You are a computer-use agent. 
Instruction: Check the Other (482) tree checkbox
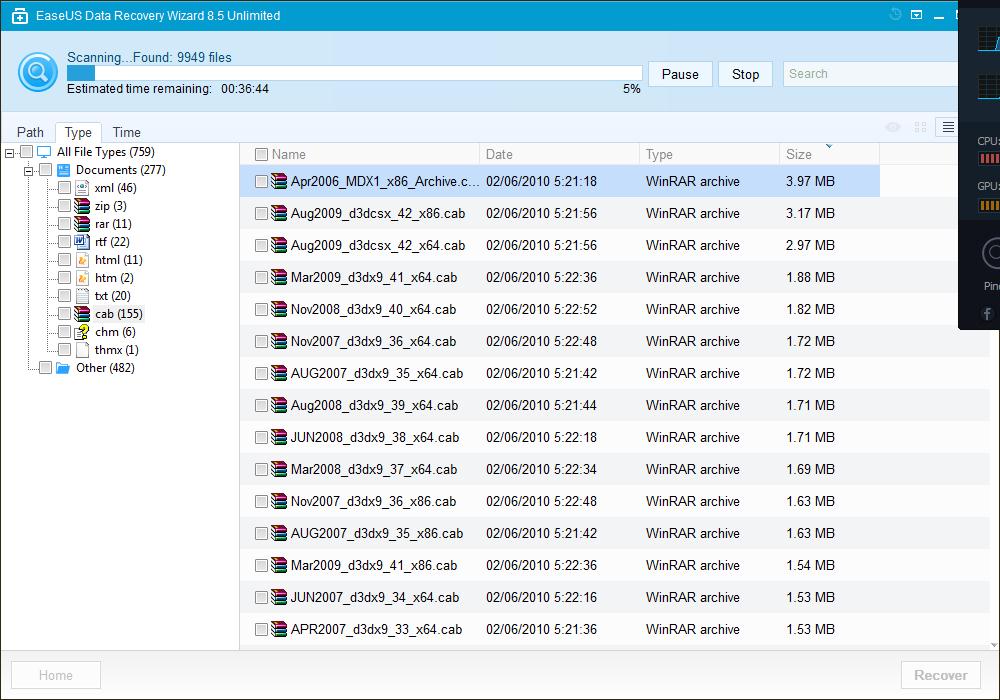point(45,368)
